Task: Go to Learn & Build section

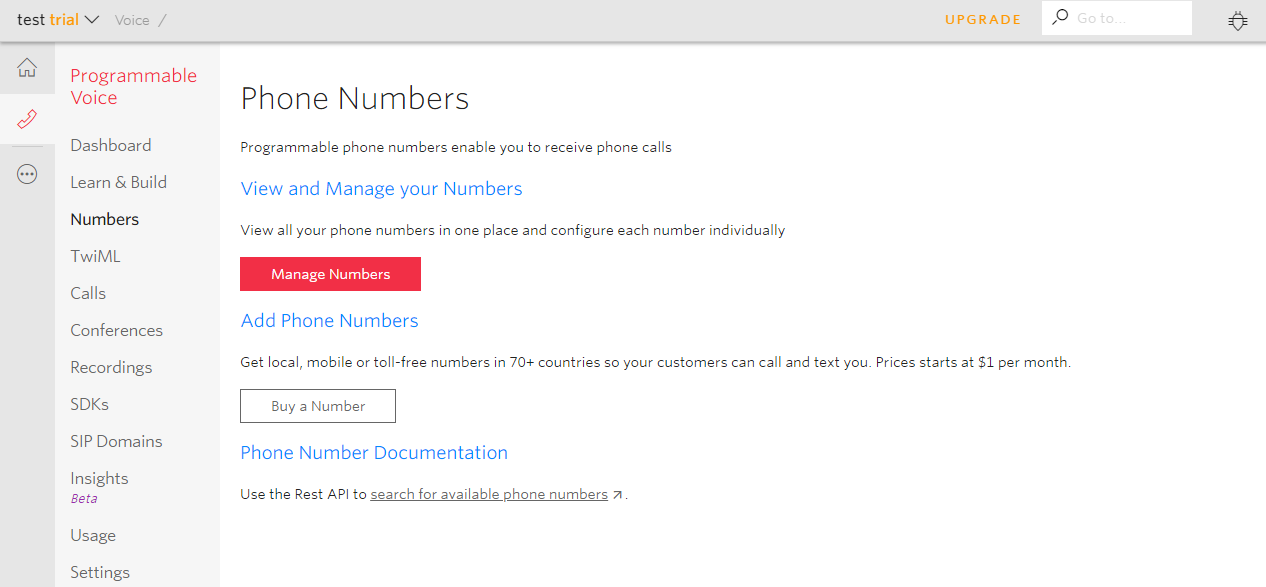Action: 118,182
